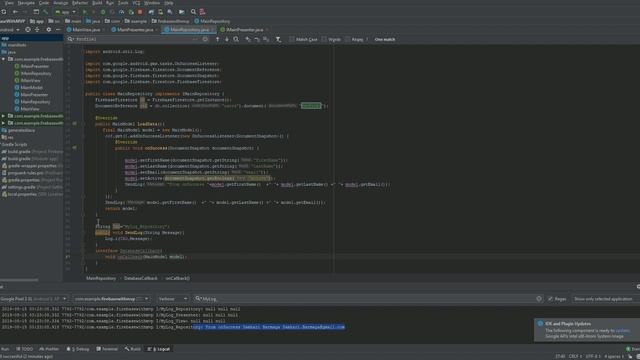Open the TODO tool window tab
Image resolution: width=640 pixels, height=360 pixels.
click(25, 349)
